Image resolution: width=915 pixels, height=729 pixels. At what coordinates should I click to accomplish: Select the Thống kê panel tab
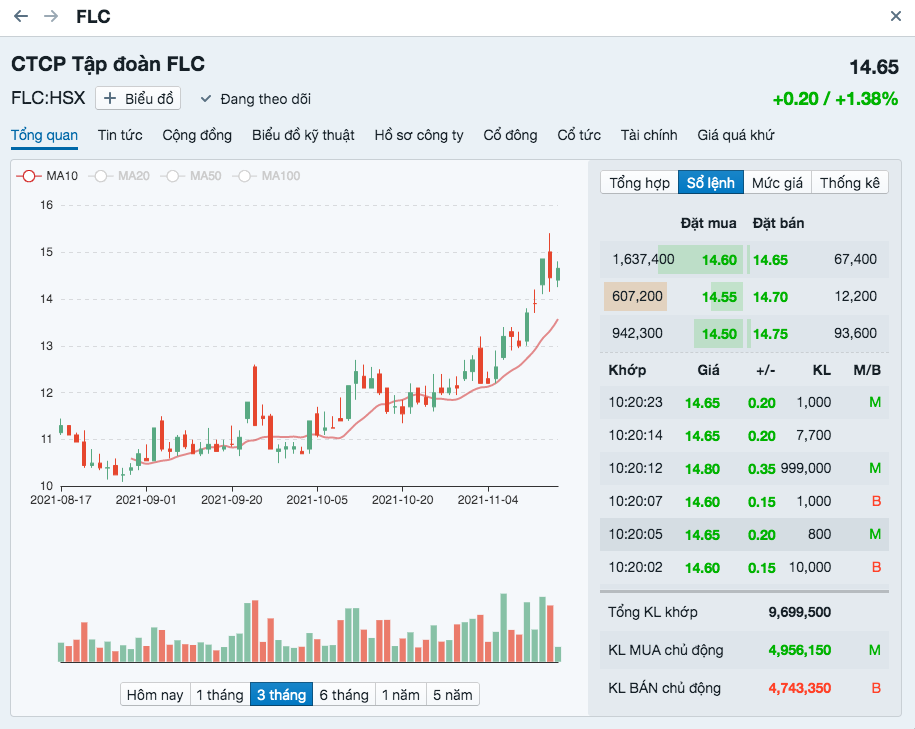849,183
